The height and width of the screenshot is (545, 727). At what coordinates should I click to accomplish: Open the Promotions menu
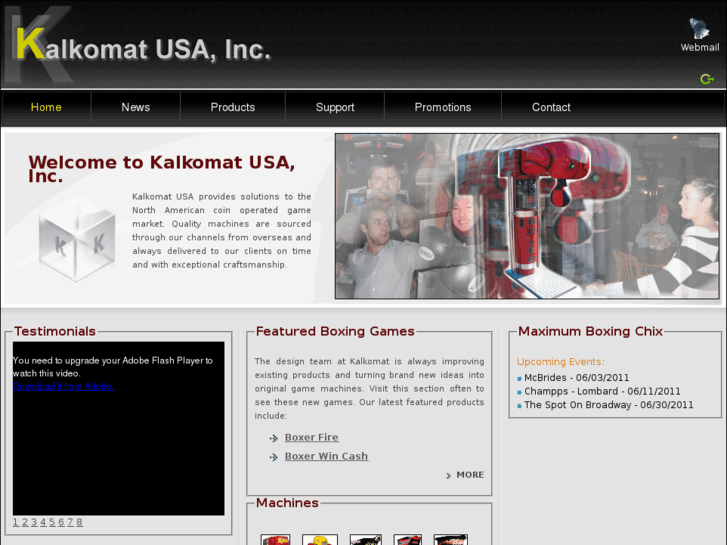(x=443, y=107)
